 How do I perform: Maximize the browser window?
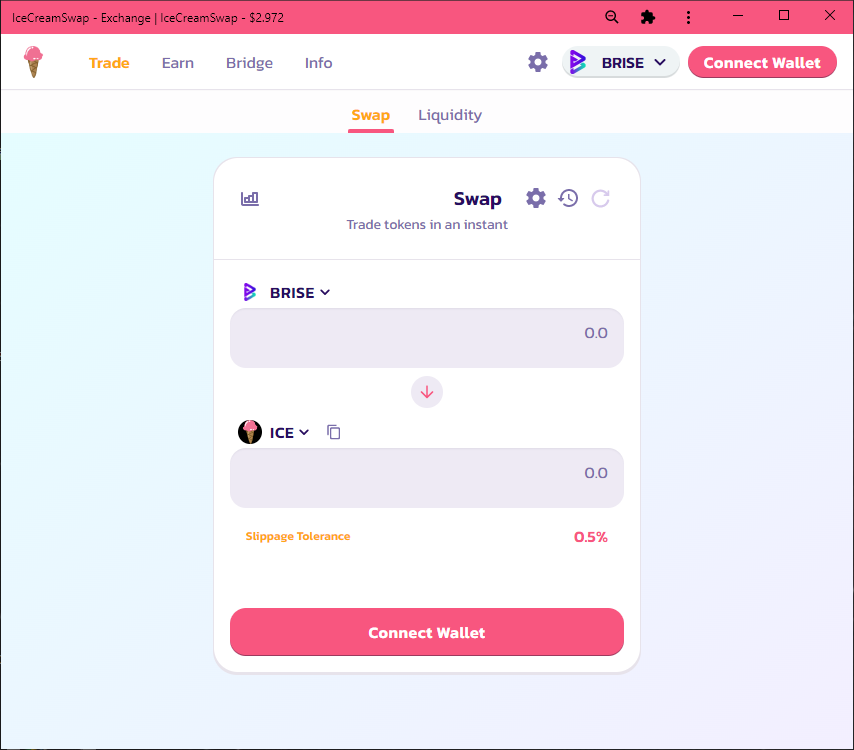[784, 15]
